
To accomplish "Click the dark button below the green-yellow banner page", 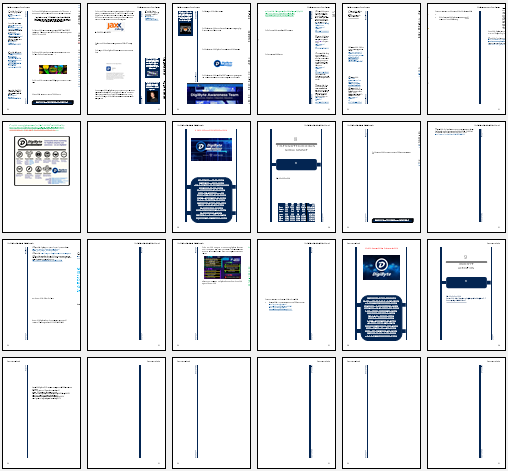I will 53,102.
